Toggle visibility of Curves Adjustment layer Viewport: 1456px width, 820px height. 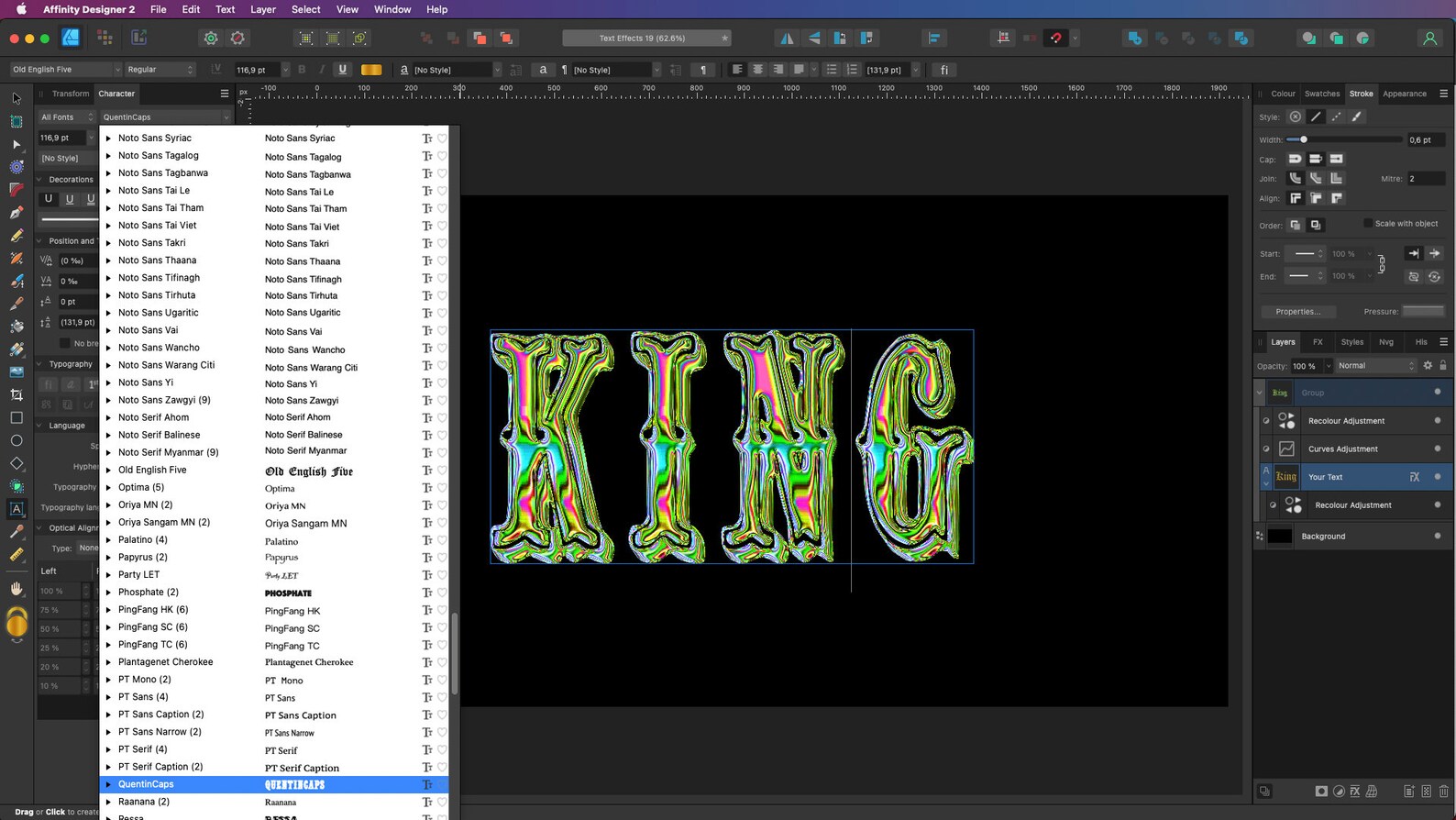(x=1437, y=449)
